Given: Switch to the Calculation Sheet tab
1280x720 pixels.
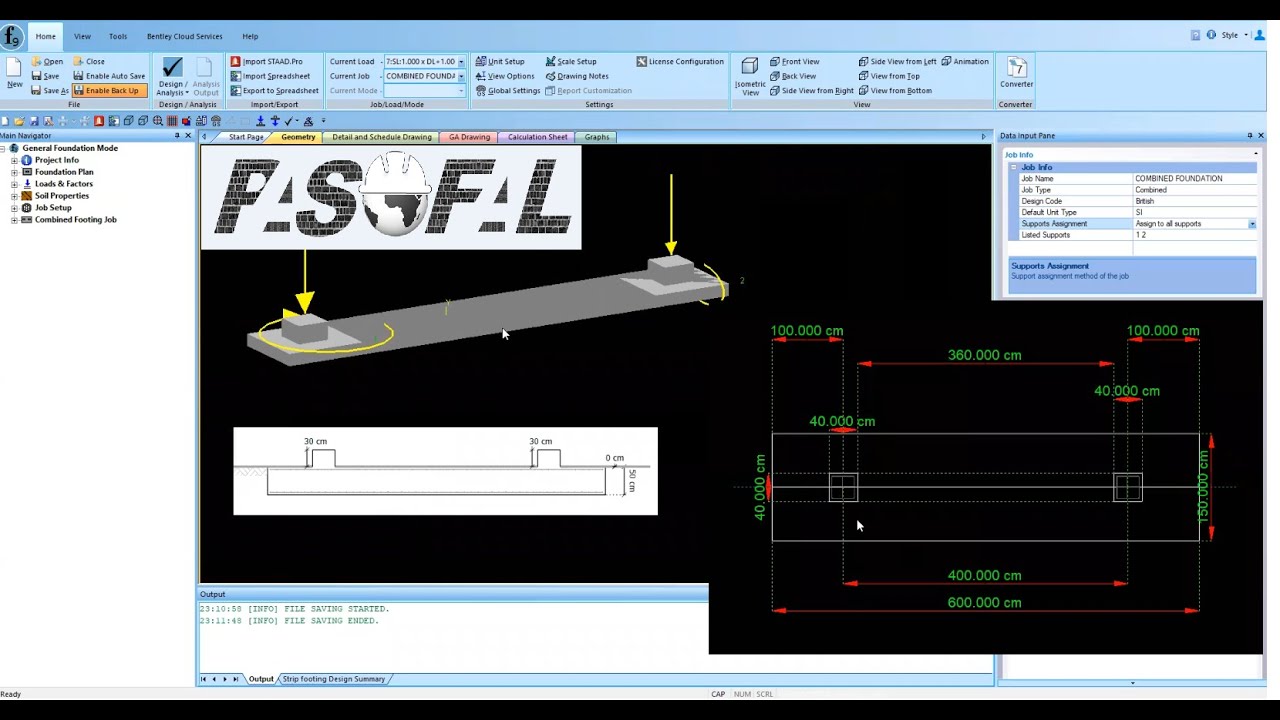Looking at the screenshot, I should coord(537,137).
